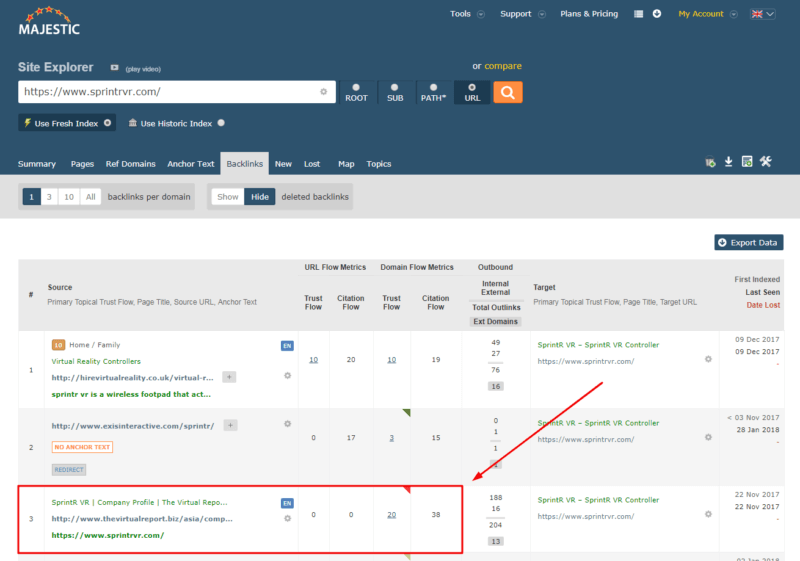Open the language flag dropdown
Screen dimensions: 800x561
762,14
